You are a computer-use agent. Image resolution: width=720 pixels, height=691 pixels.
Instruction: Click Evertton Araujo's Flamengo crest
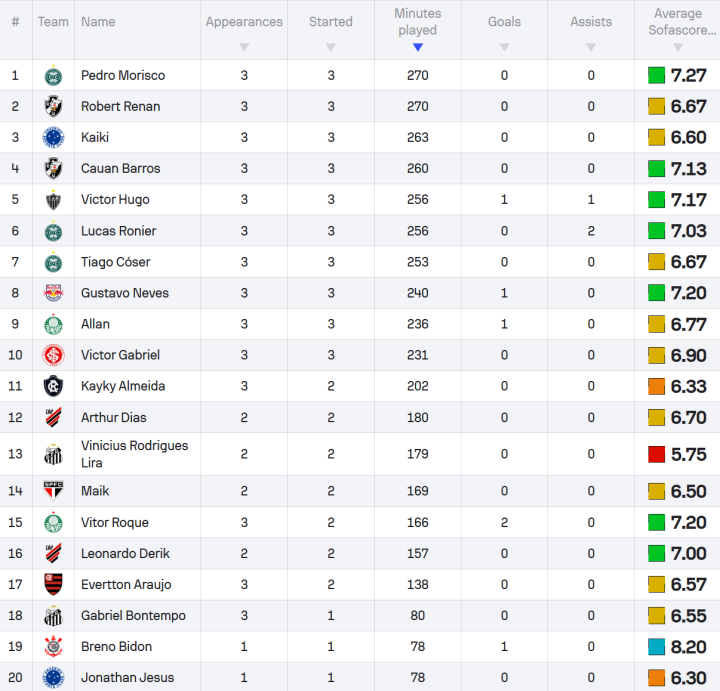pos(53,585)
